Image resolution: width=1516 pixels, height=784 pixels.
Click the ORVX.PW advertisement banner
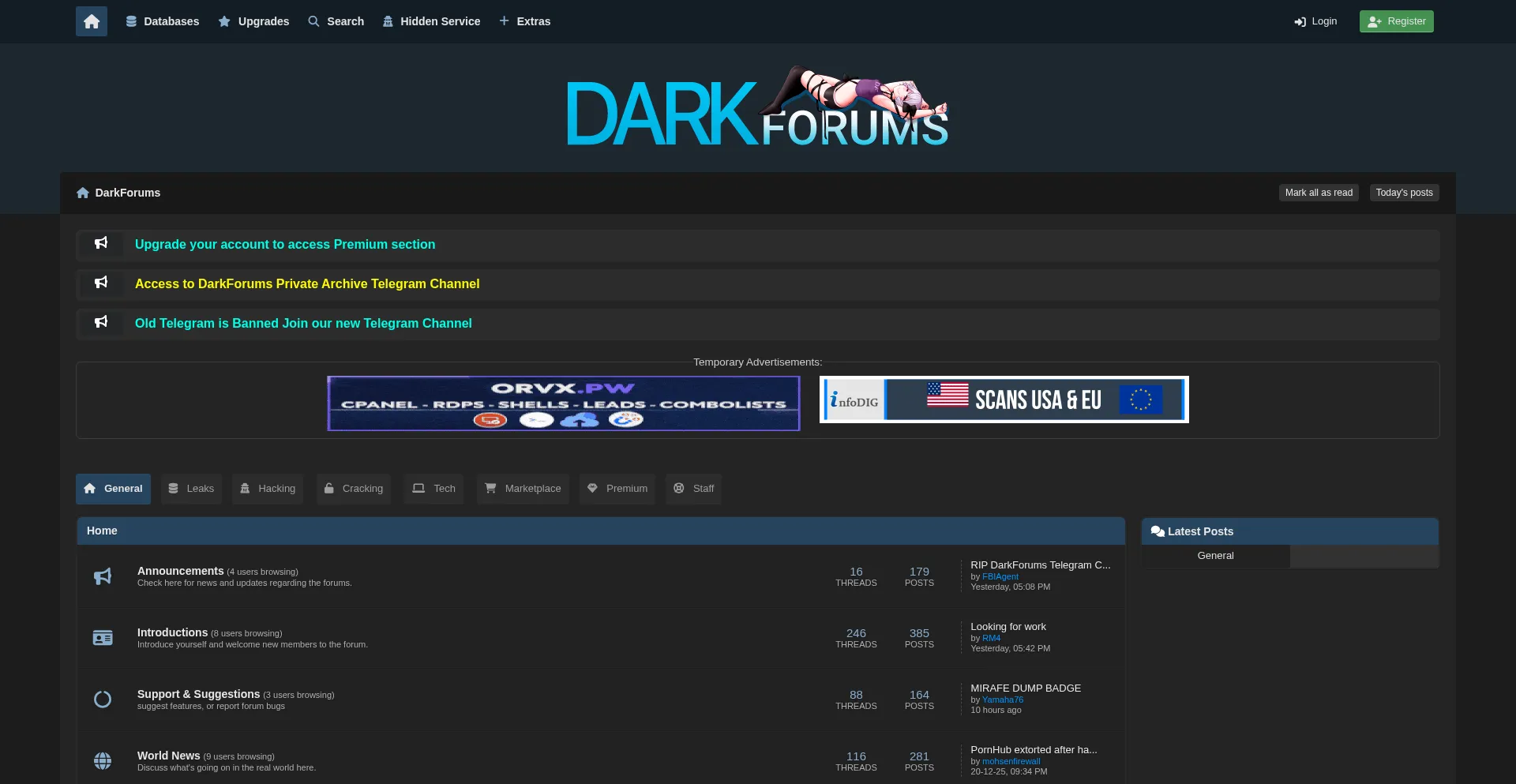[563, 403]
